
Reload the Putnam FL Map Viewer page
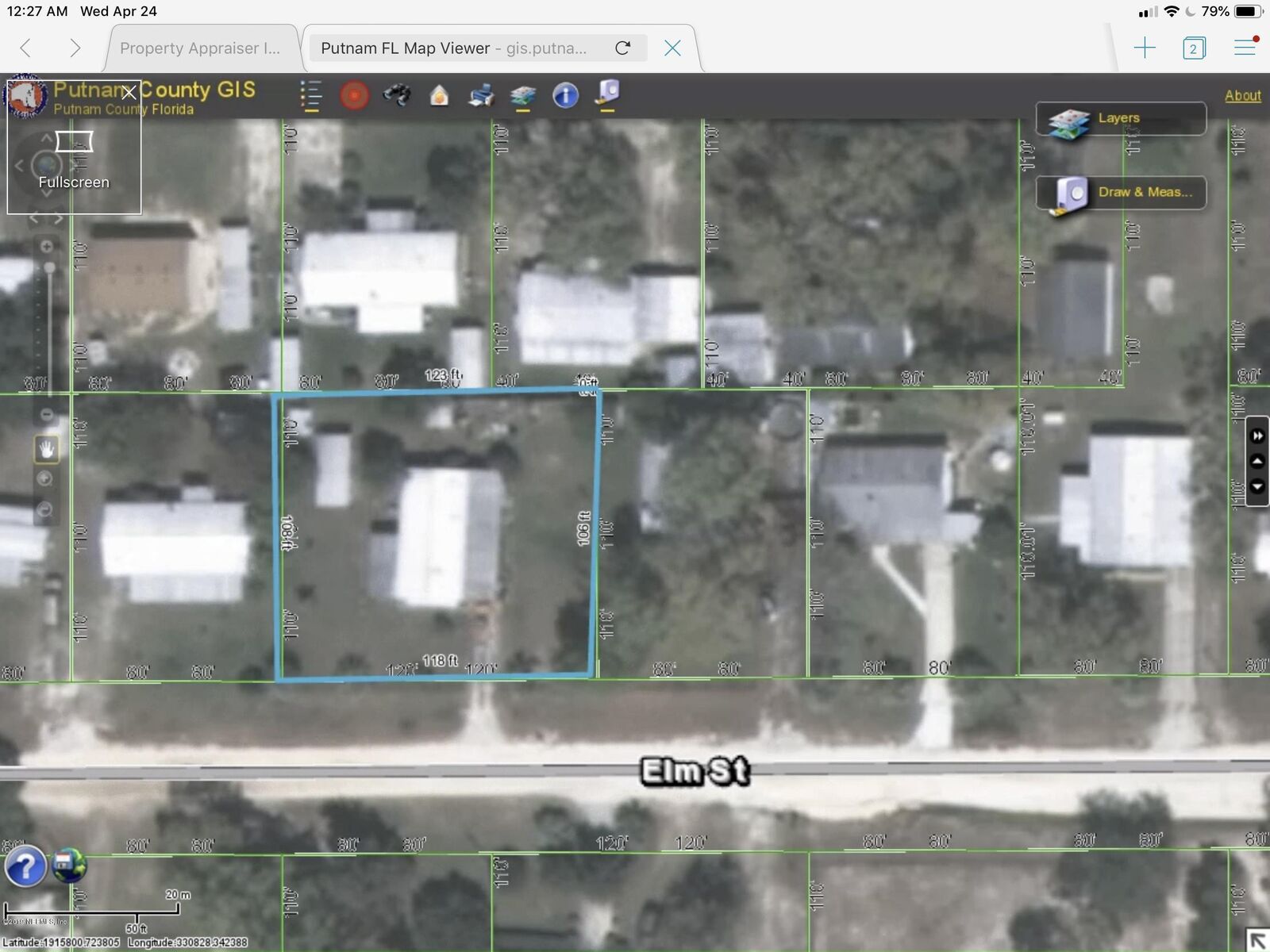623,48
